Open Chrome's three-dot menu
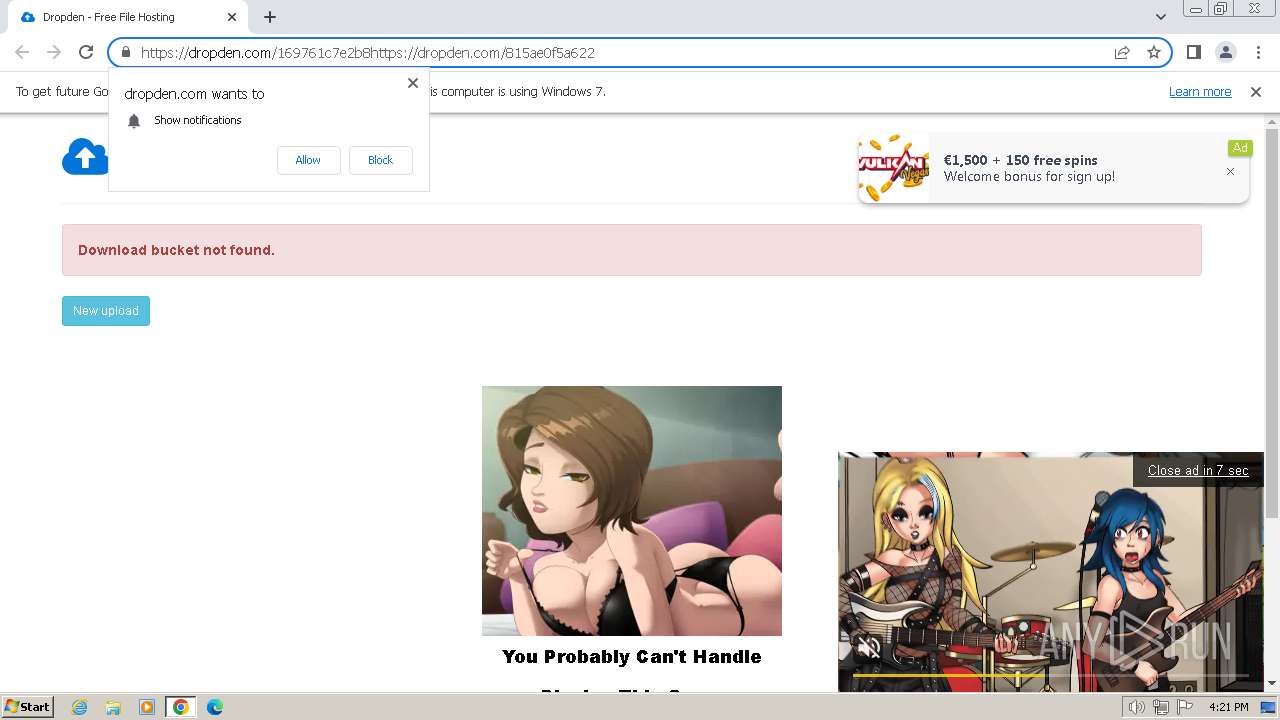 click(1258, 52)
